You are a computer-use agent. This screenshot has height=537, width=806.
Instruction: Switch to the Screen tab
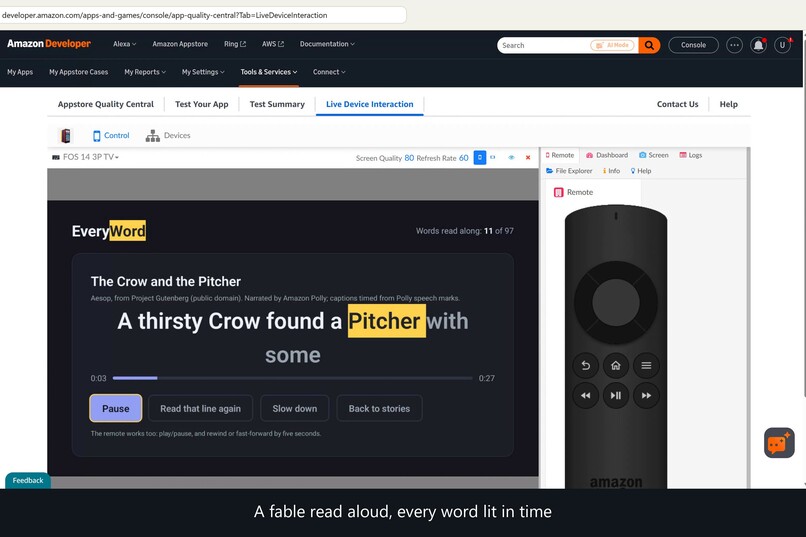(654, 155)
